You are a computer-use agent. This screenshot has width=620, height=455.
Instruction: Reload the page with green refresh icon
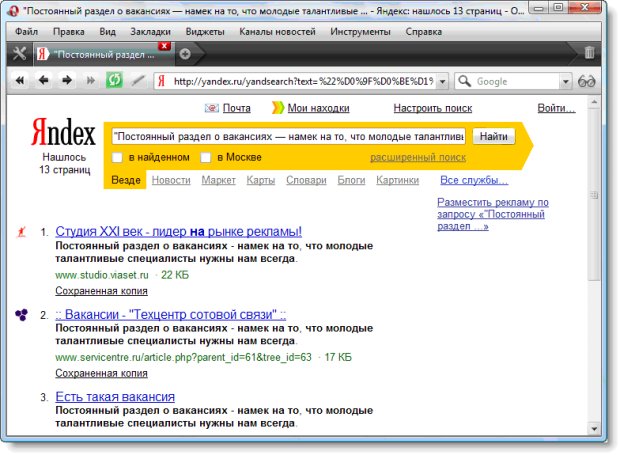pos(114,81)
